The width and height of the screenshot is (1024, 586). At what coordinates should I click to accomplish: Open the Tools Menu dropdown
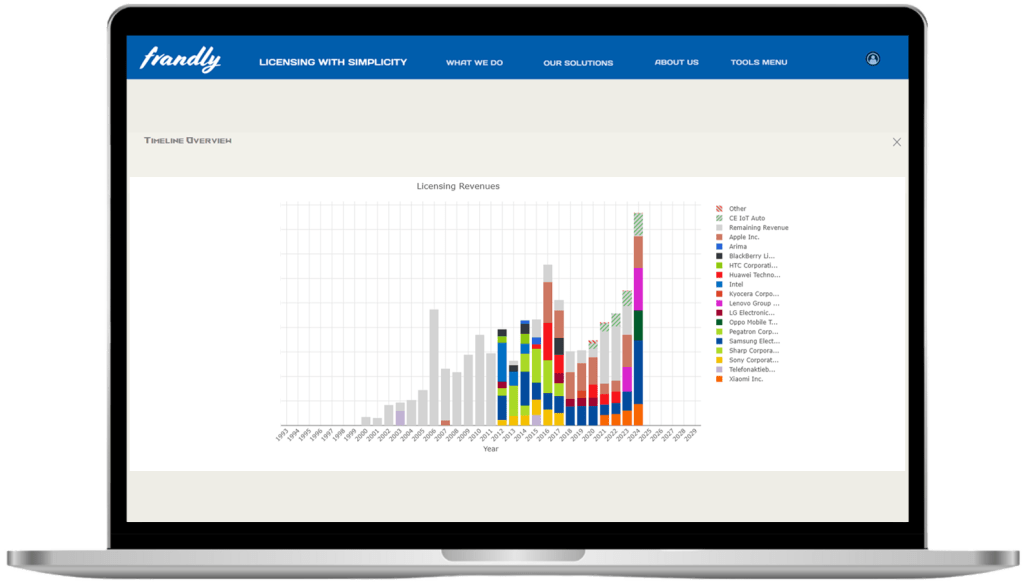(x=759, y=62)
